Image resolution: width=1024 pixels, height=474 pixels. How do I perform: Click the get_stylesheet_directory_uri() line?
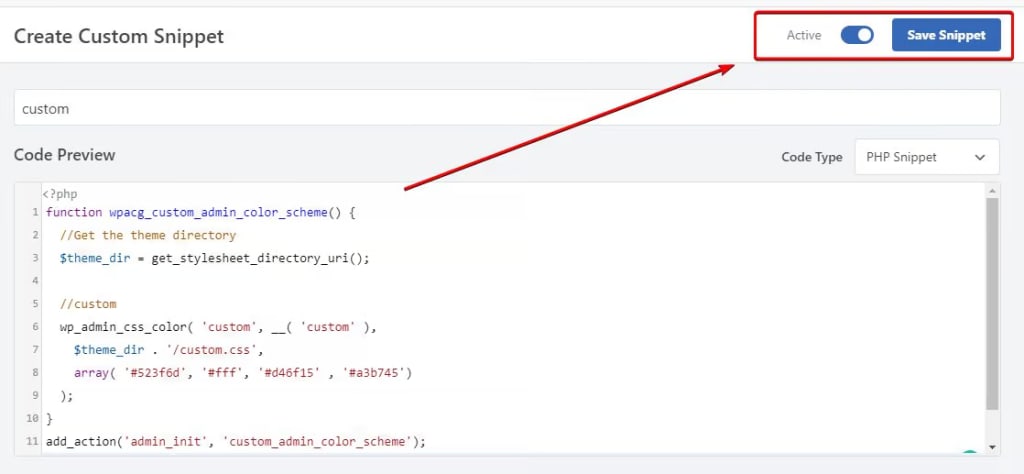[x=215, y=258]
